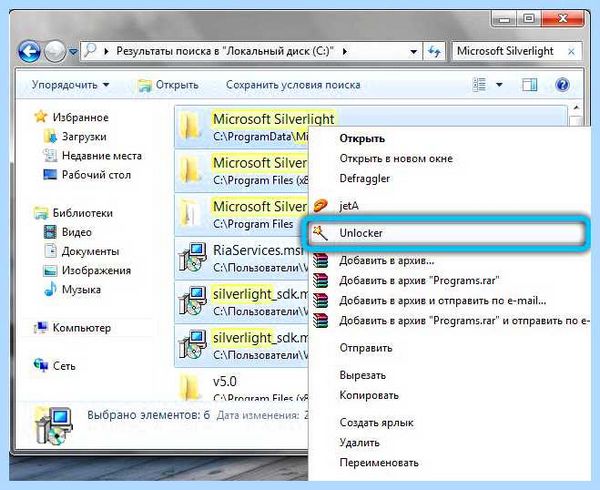Click the details pane installer thumbnail
This screenshot has width=600, height=490.
click(x=53, y=426)
